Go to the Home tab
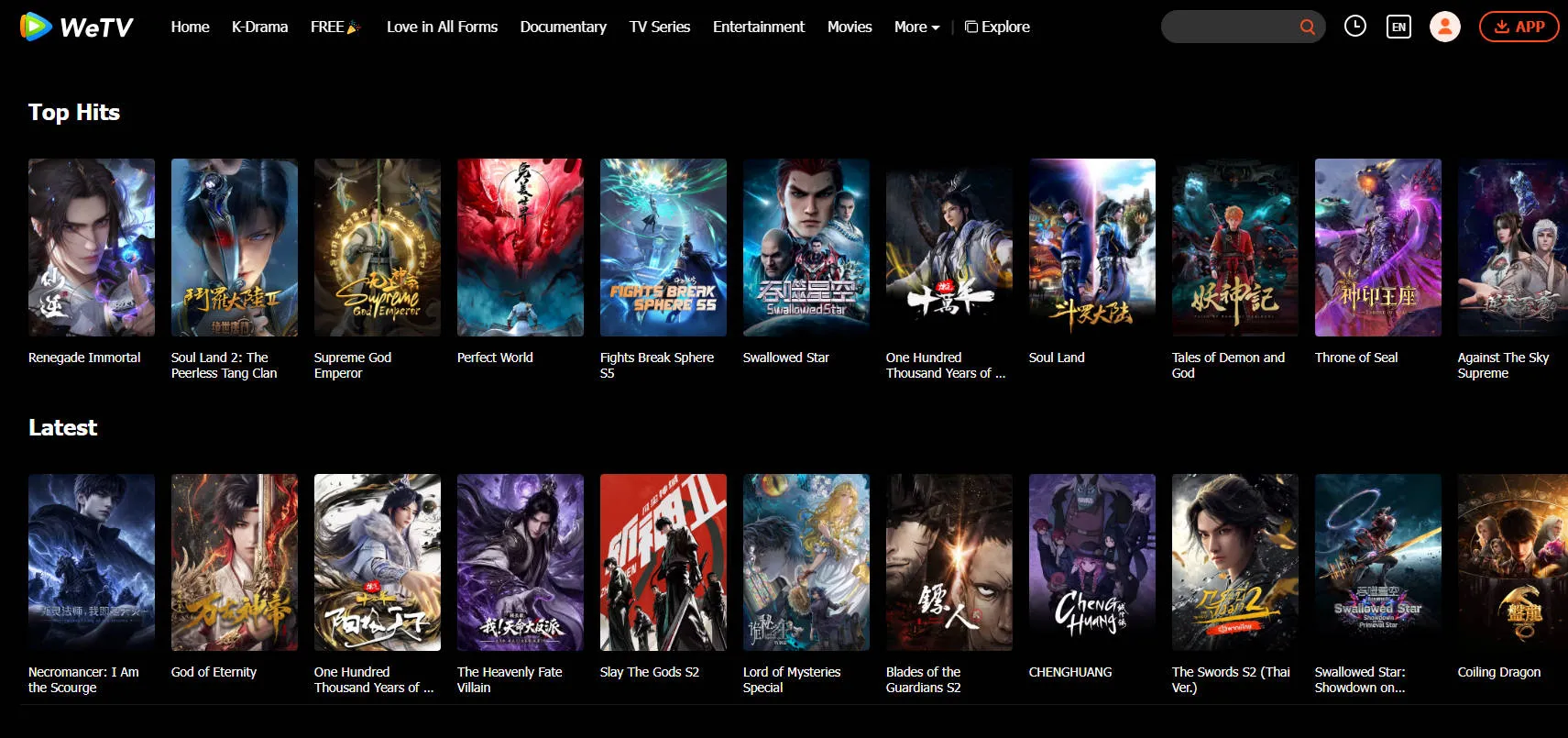The image size is (1568, 738). tap(190, 27)
